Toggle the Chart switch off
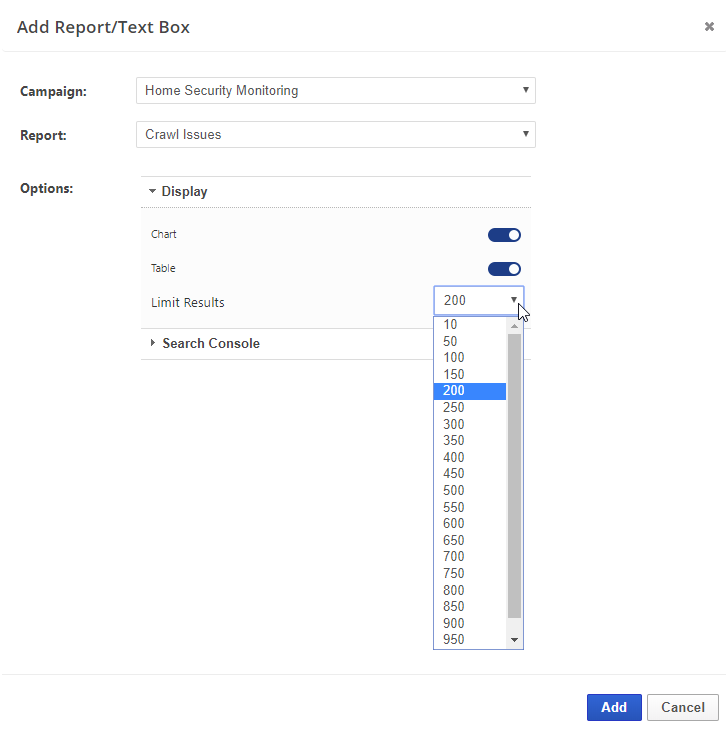726x732 pixels. 504,235
